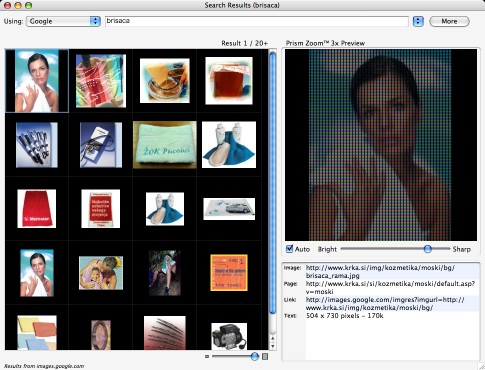Viewport: 485px width, 370px height.
Task: Click the brisaca search text field
Action: click(257, 21)
